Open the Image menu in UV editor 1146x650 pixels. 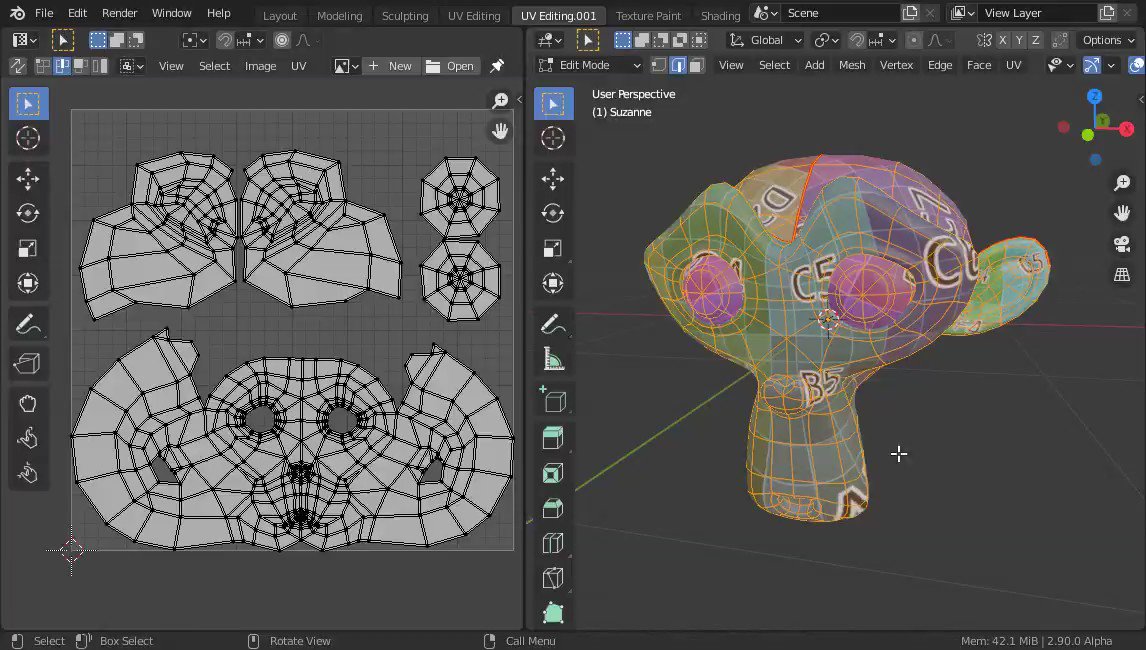point(260,66)
